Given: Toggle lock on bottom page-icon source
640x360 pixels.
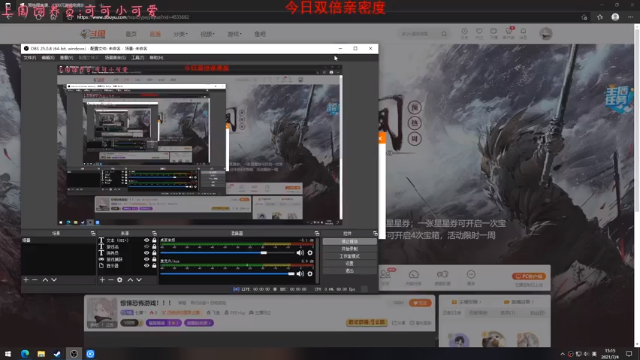Looking at the screenshot, I should (154, 266).
